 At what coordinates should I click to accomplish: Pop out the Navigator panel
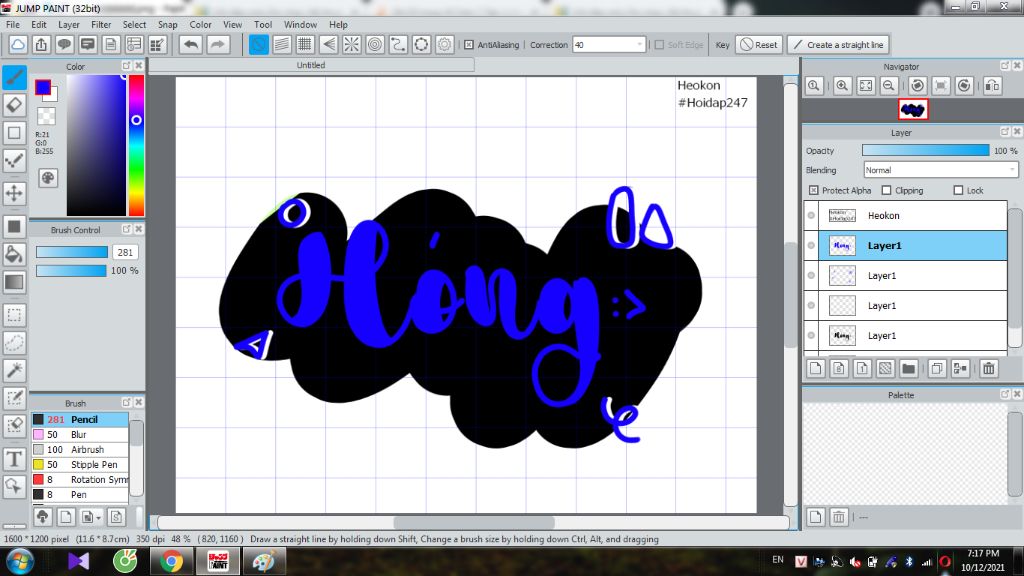pyautogui.click(x=1004, y=66)
